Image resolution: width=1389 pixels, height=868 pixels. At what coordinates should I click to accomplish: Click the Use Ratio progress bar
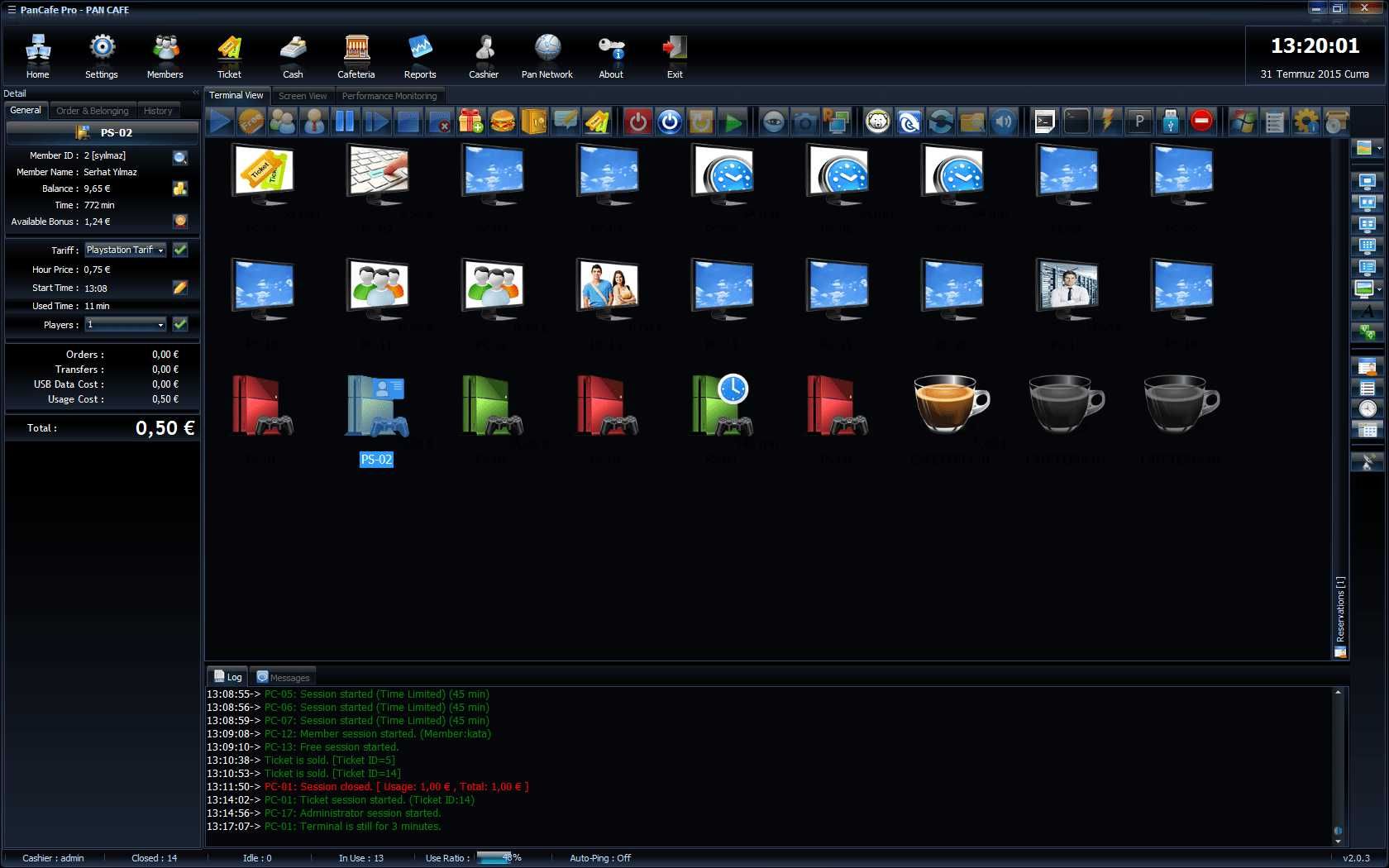click(494, 858)
